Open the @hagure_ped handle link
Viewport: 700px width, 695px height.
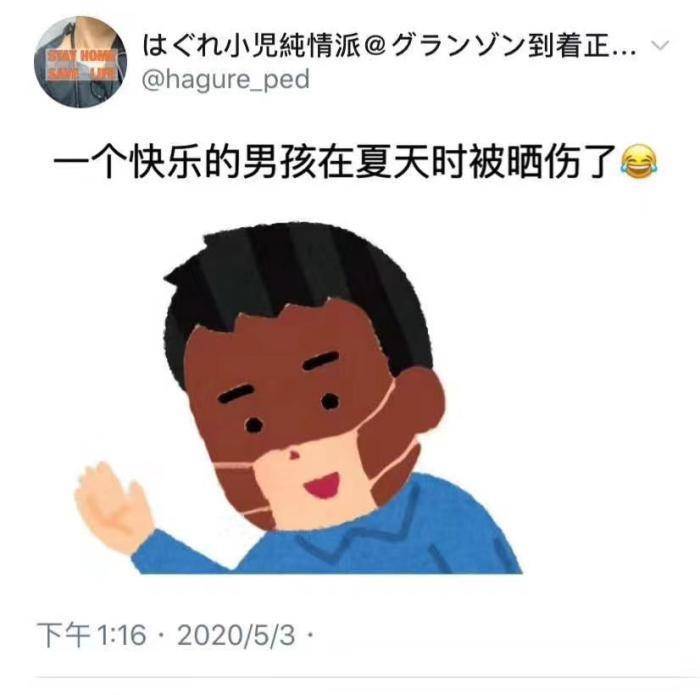click(226, 80)
